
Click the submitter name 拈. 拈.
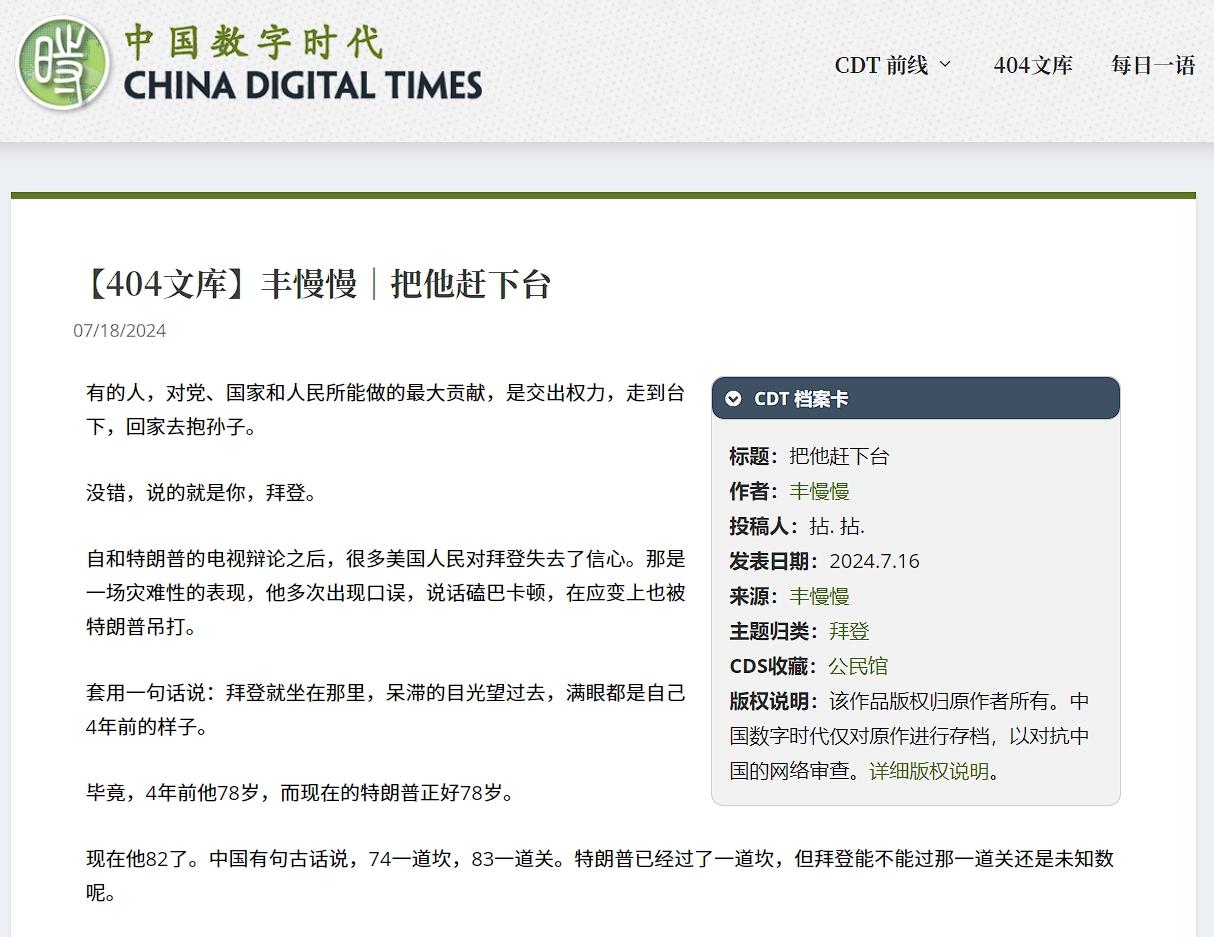coord(837,526)
